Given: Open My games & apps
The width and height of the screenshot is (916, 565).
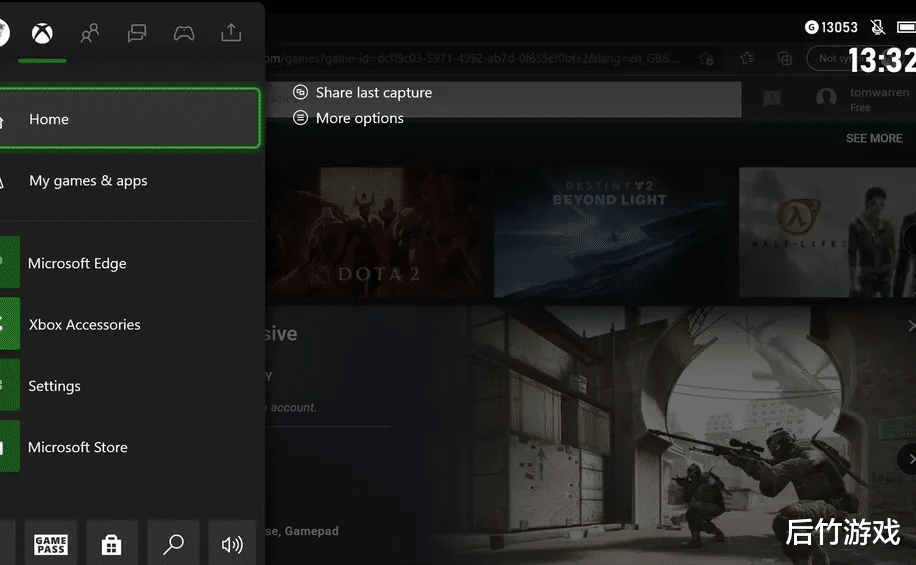Looking at the screenshot, I should [x=129, y=181].
